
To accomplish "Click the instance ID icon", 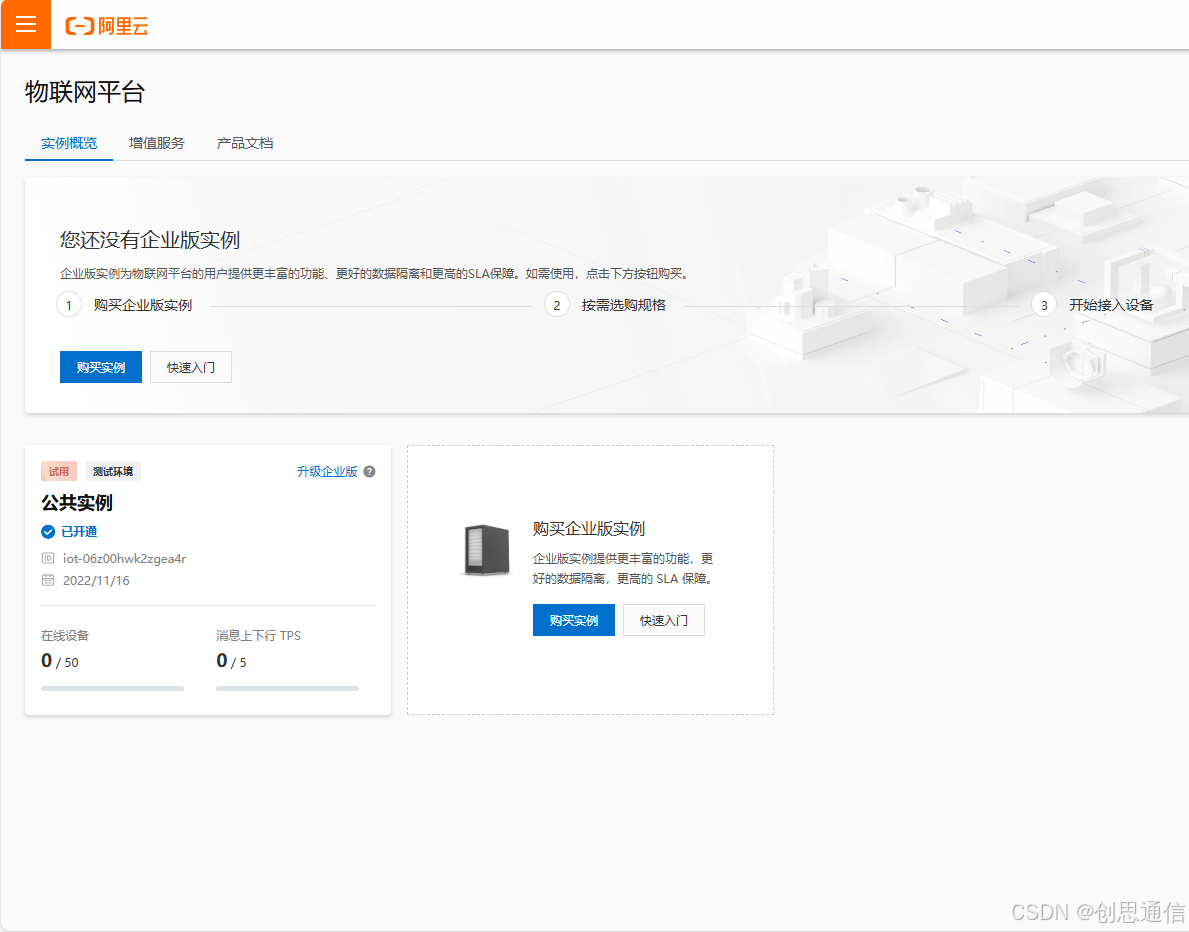I will click(x=48, y=558).
